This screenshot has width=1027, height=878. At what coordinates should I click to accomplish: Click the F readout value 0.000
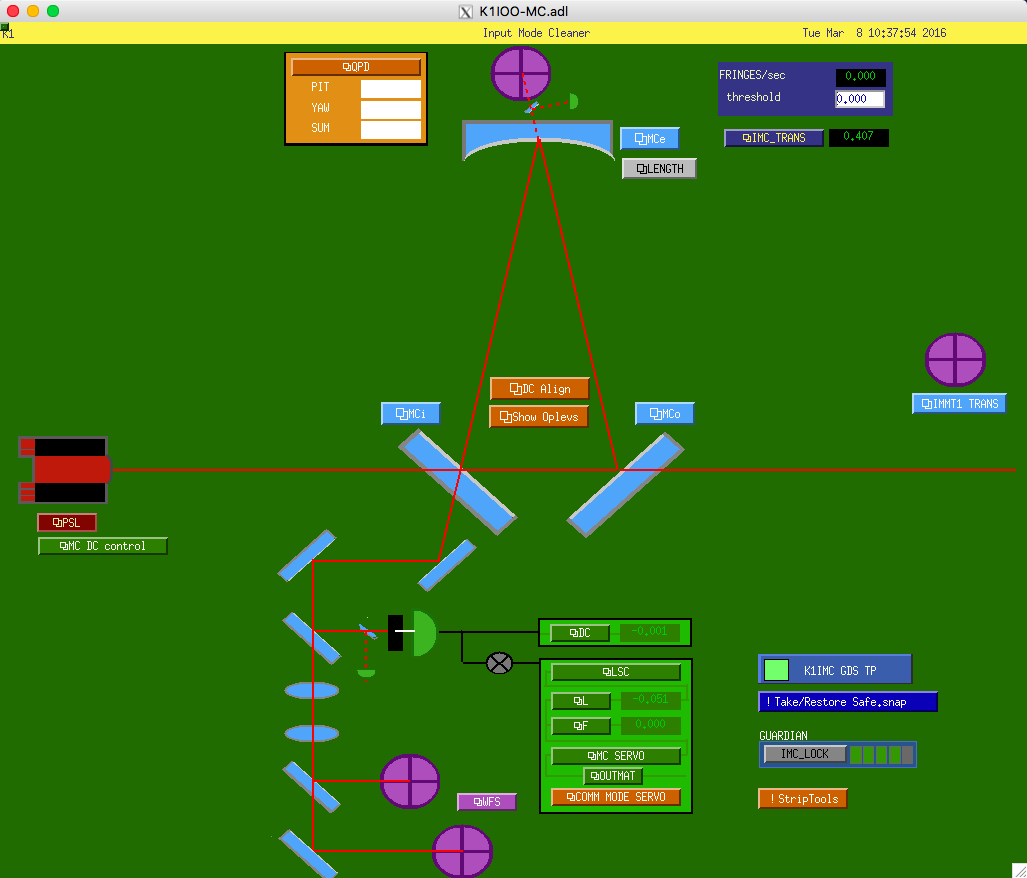pos(650,725)
